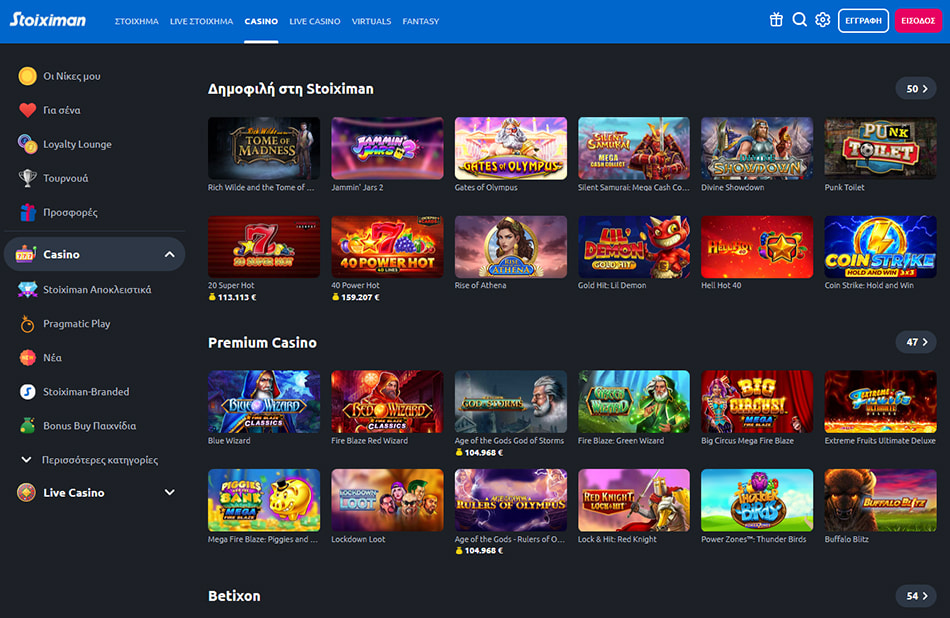Open Blue Wizard game thumbnail

[x=264, y=402]
